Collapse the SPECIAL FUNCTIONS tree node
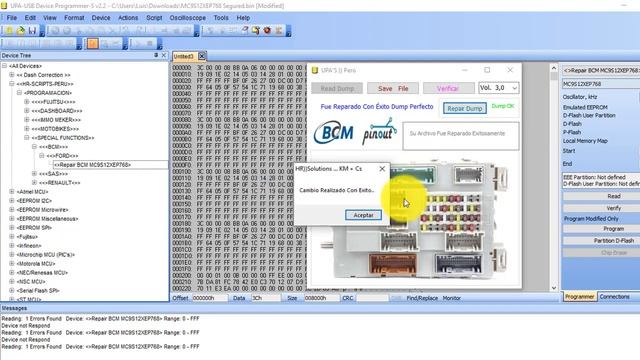 pos(27,138)
